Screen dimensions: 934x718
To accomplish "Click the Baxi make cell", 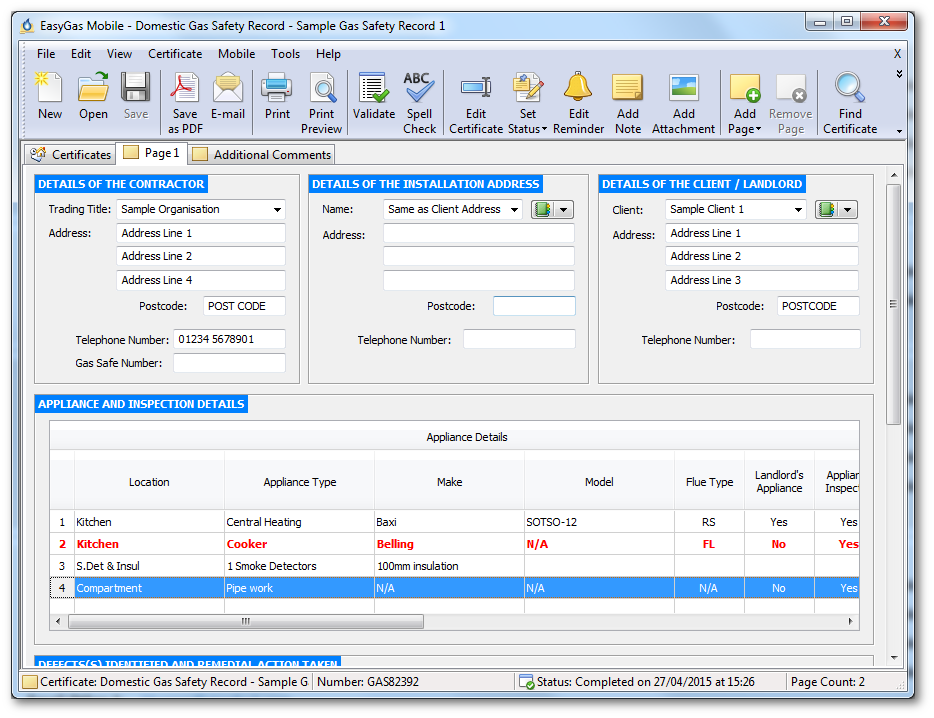I will 449,522.
